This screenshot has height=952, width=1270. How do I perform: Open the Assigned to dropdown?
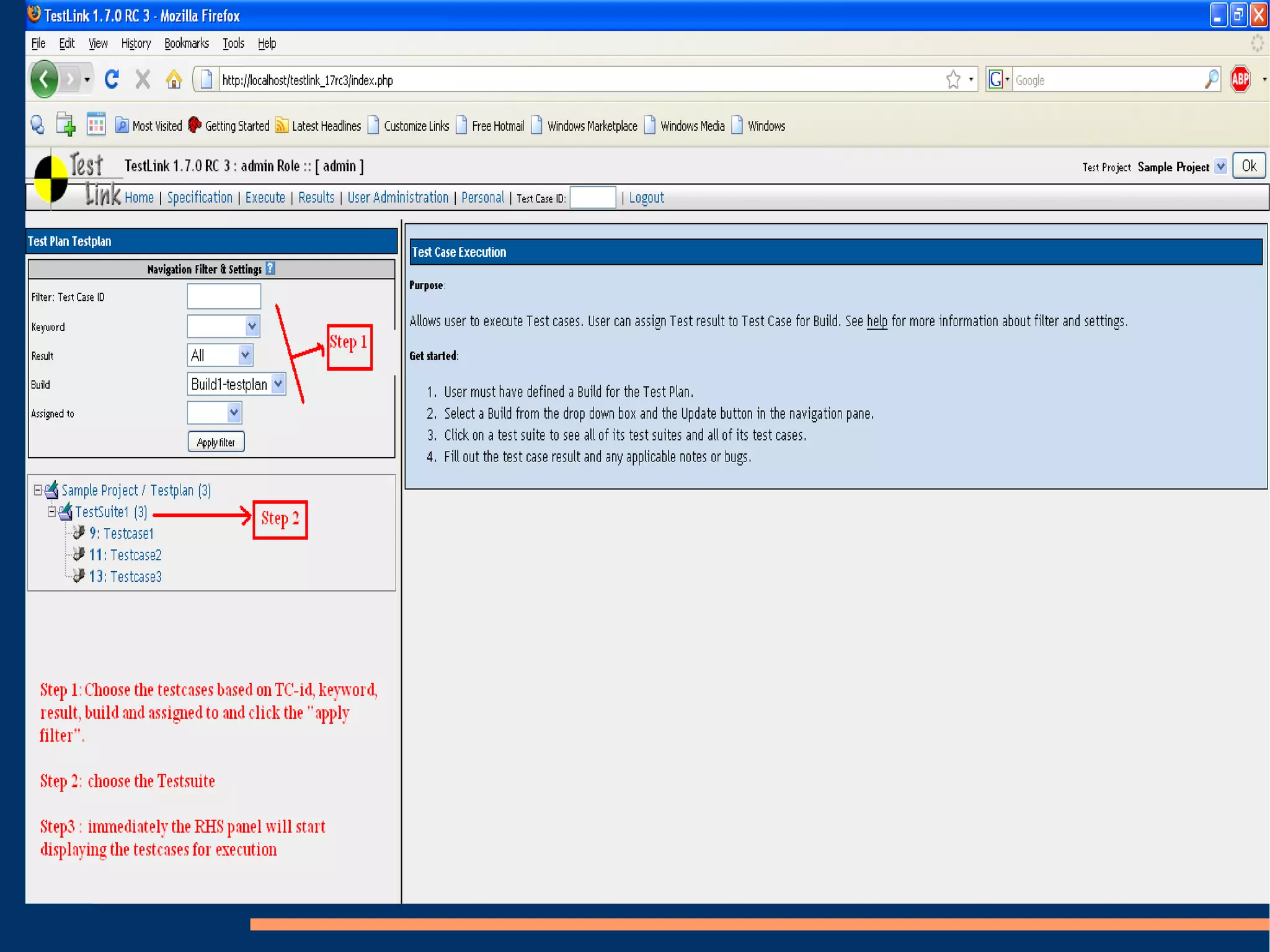pyautogui.click(x=215, y=412)
